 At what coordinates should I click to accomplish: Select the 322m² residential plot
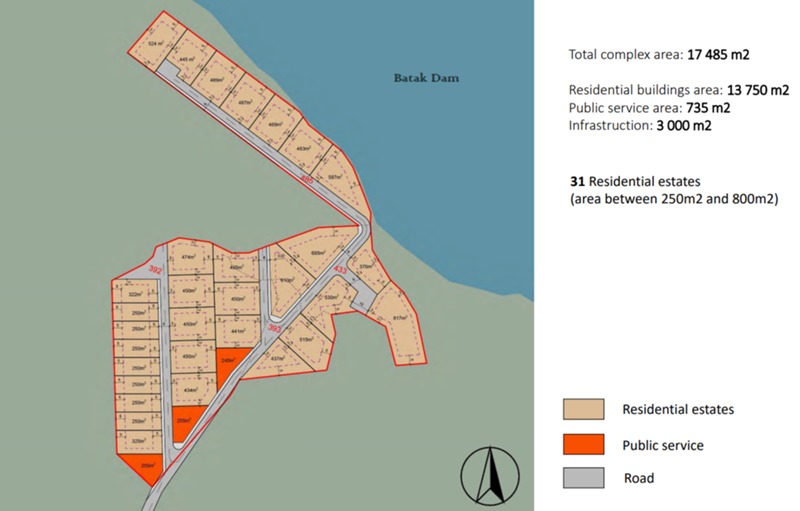pyautogui.click(x=135, y=294)
